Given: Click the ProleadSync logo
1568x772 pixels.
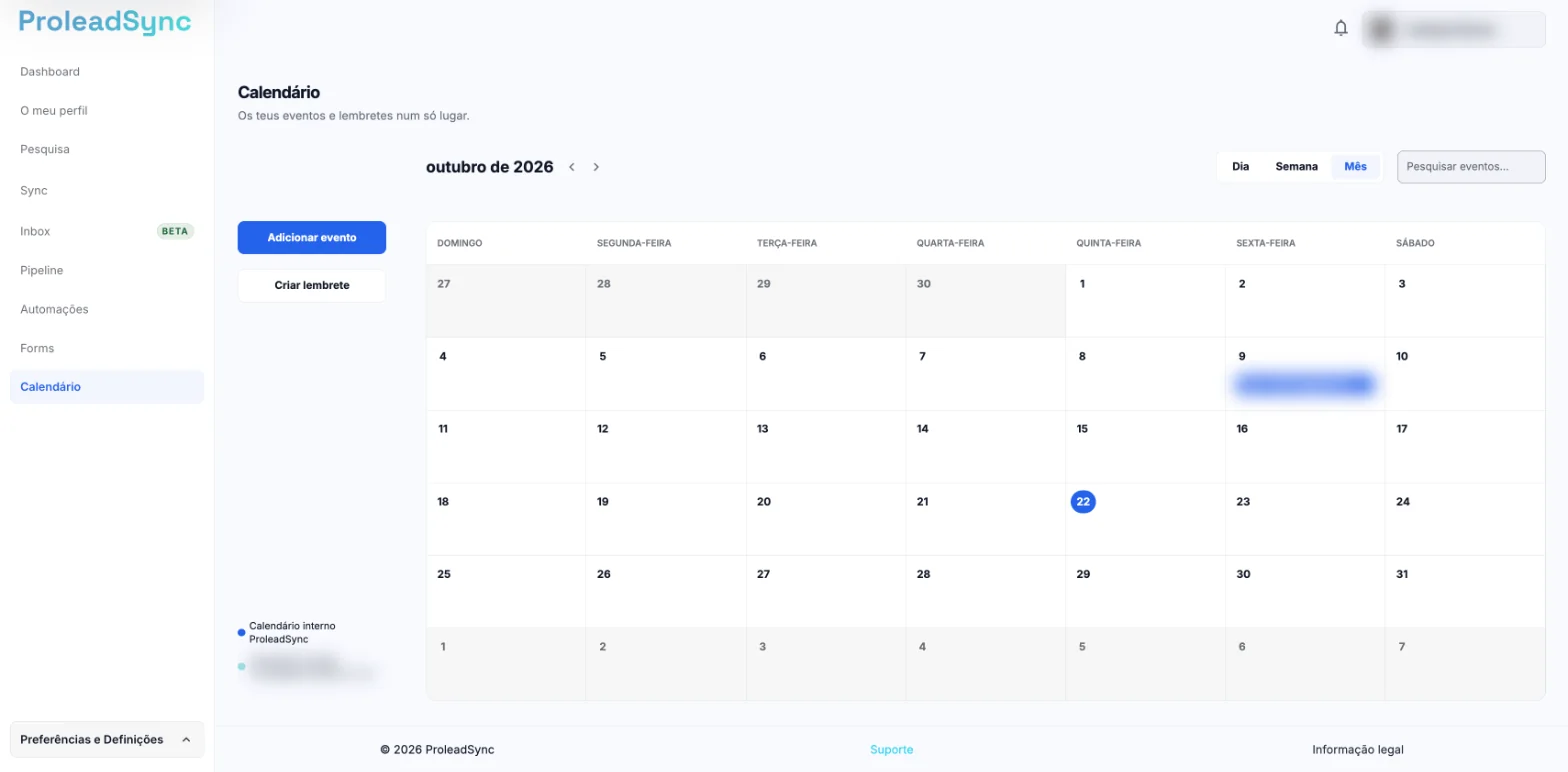Looking at the screenshot, I should (x=105, y=22).
